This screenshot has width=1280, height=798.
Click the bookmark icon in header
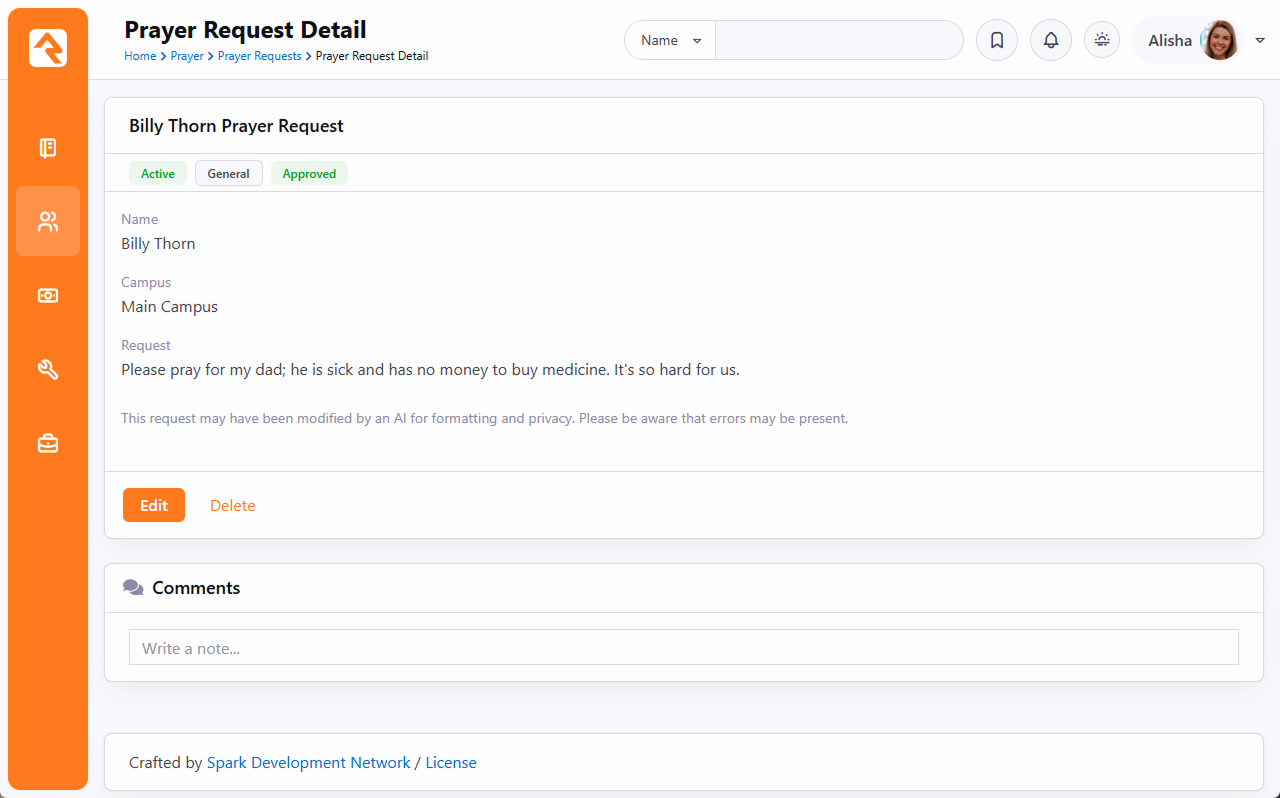[x=996, y=41]
